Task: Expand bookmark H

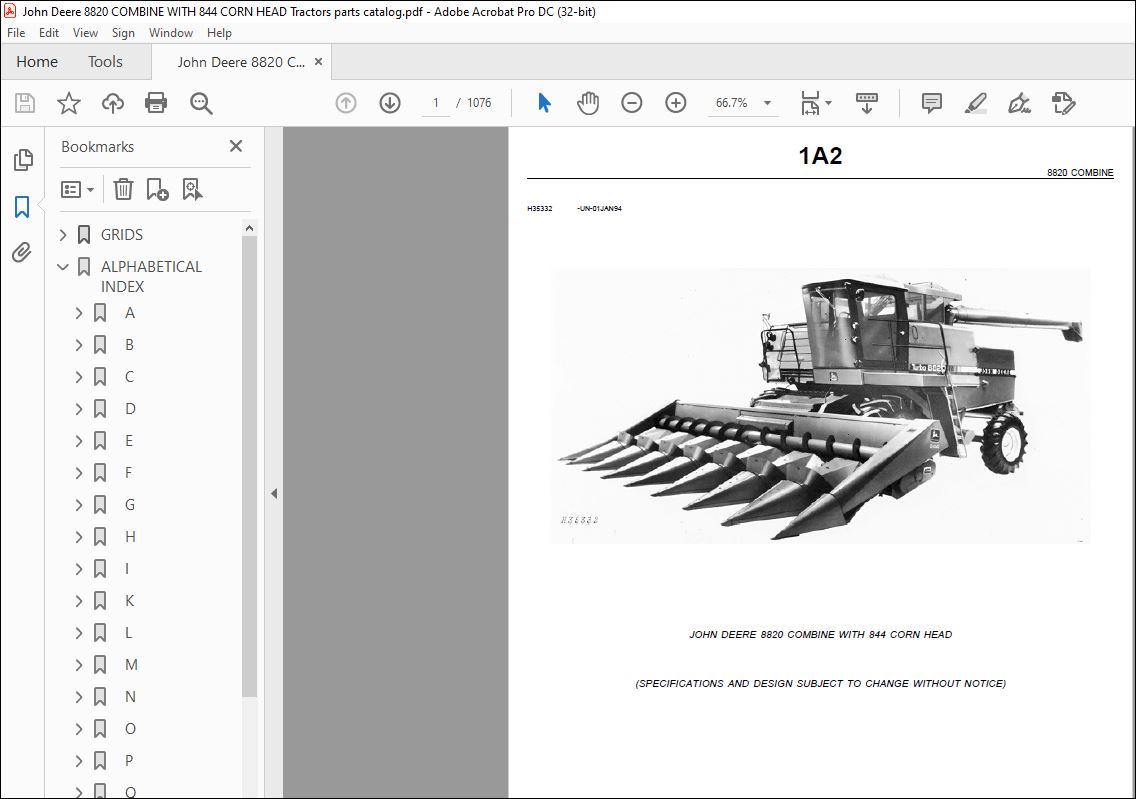Action: tap(79, 537)
